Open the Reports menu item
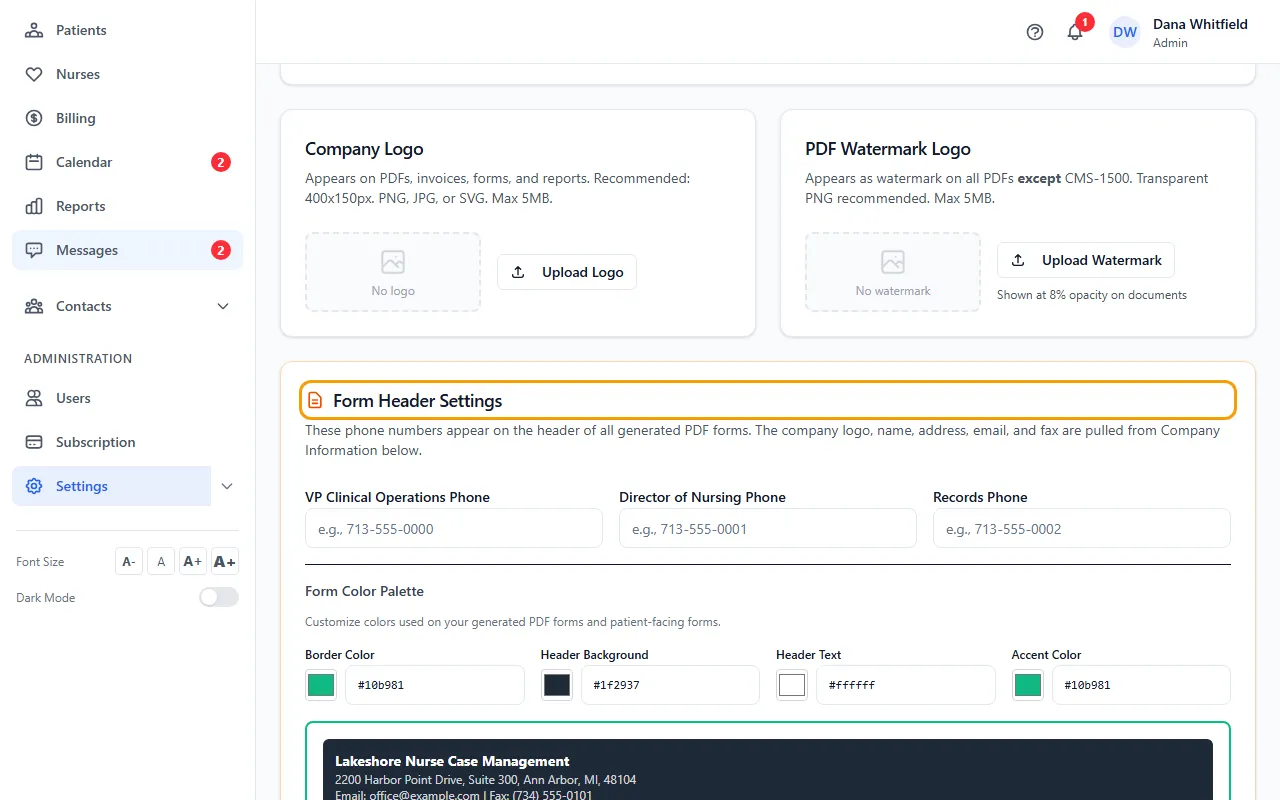This screenshot has height=800, width=1280. (x=127, y=206)
